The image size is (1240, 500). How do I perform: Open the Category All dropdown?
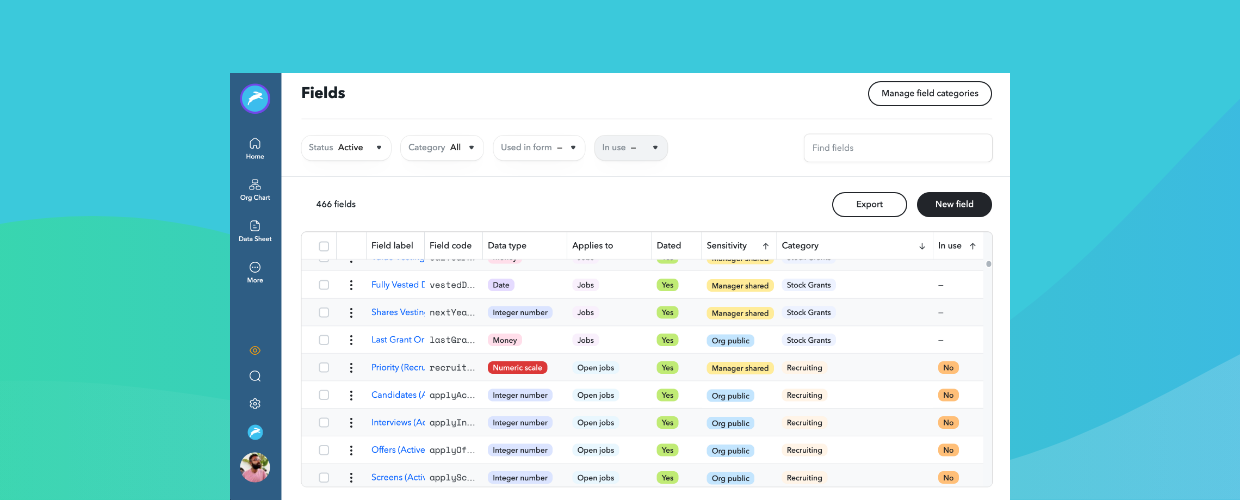point(442,148)
